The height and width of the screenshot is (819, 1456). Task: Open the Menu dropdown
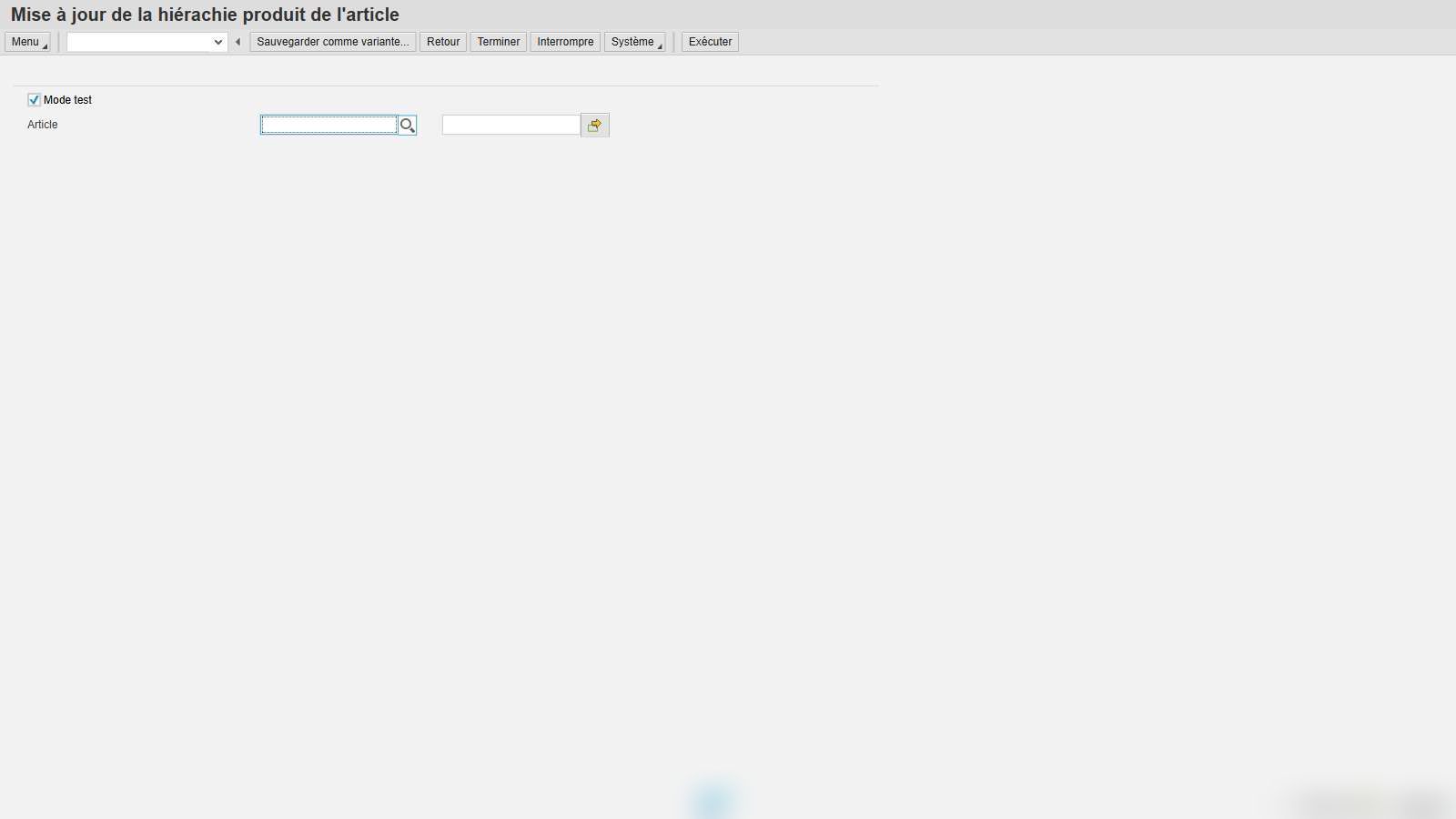(x=27, y=42)
